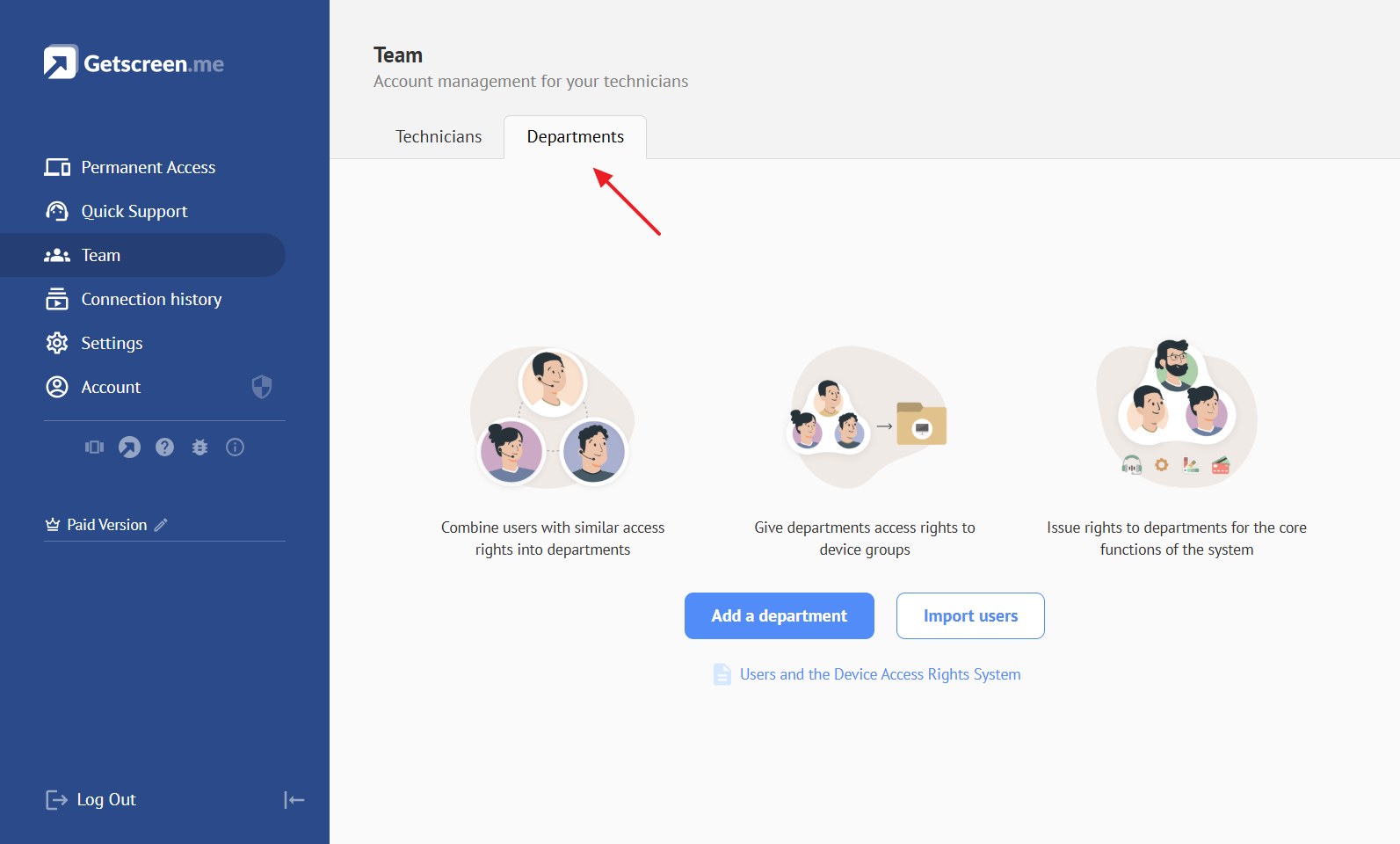Image resolution: width=1400 pixels, height=844 pixels.
Task: Click the info circle icon
Action: coord(235,447)
